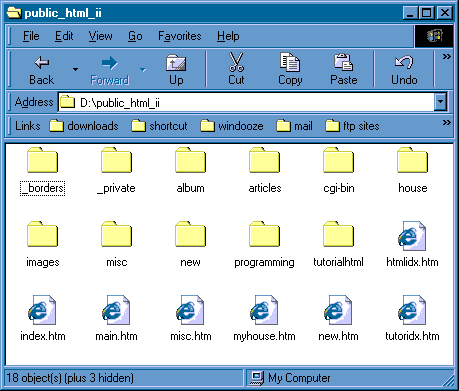
Task: Close the public_html_ii window
Action: [x=445, y=13]
